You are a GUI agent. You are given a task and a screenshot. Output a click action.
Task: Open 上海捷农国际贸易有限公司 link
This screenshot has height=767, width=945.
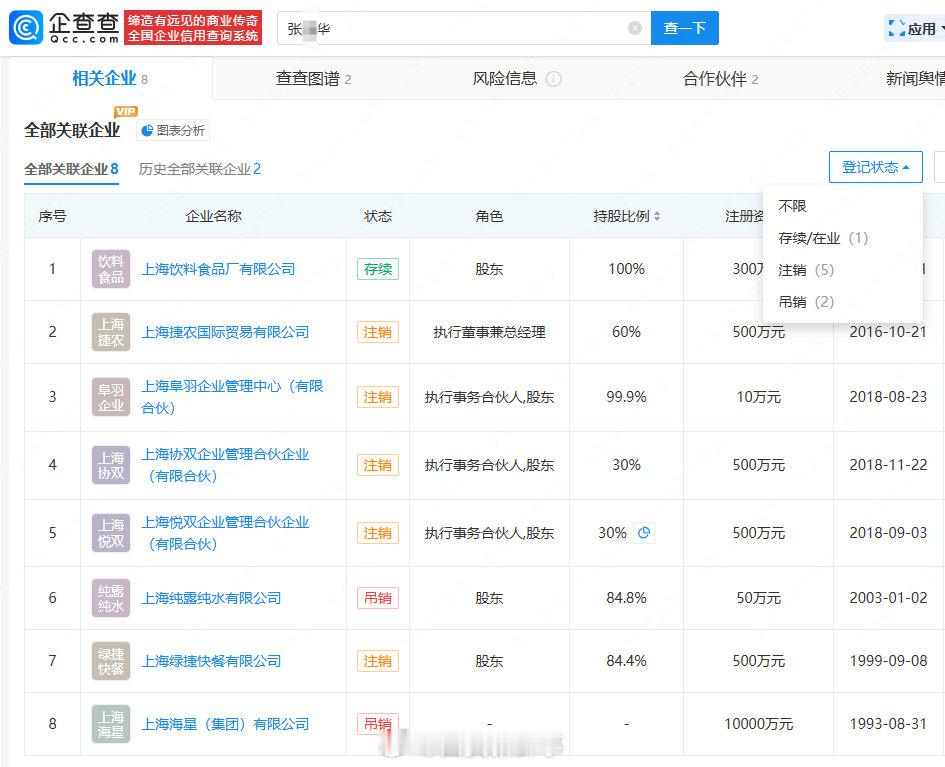[225, 332]
